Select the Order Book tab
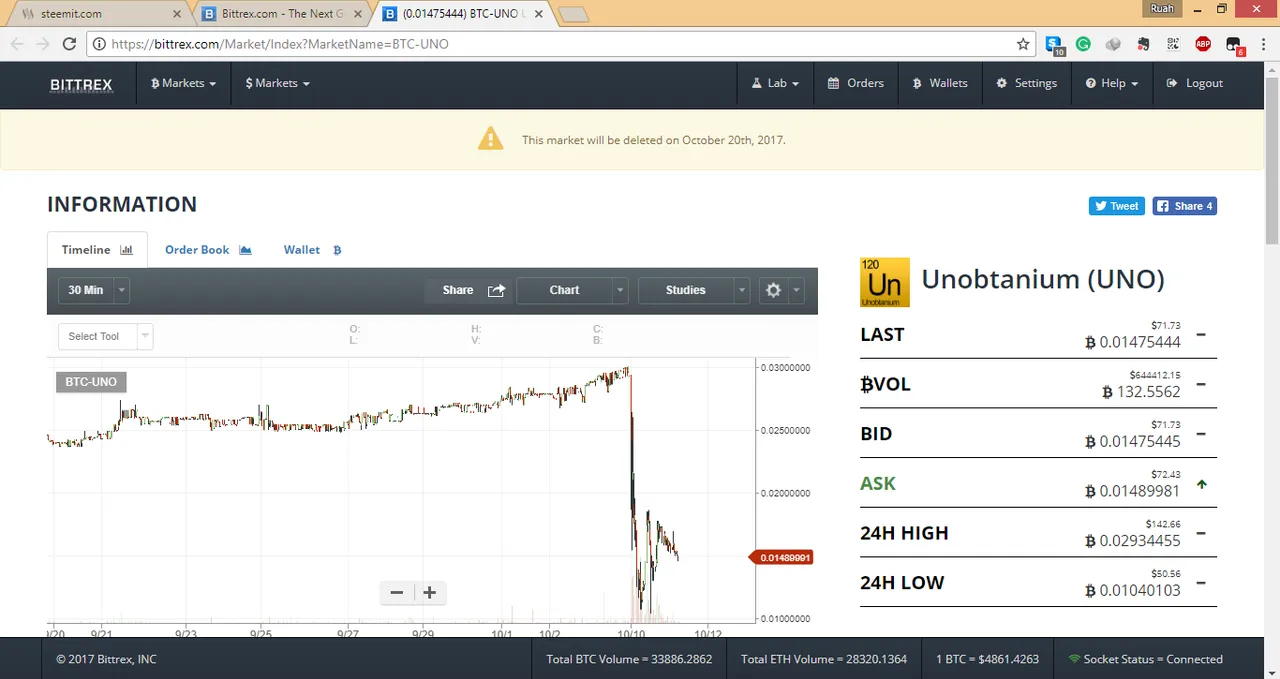The width and height of the screenshot is (1280, 679). (x=208, y=250)
